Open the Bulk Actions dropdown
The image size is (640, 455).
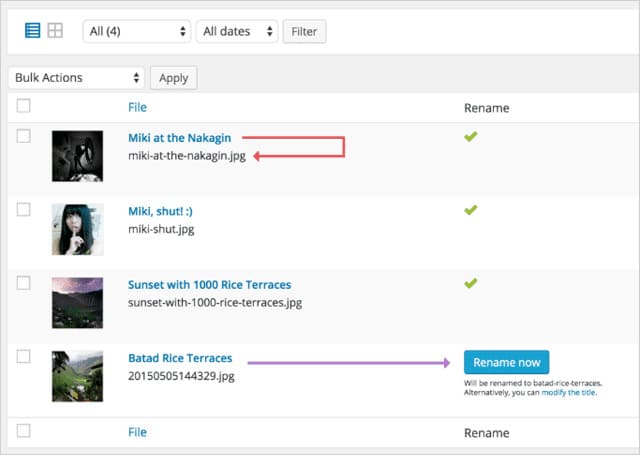point(76,78)
